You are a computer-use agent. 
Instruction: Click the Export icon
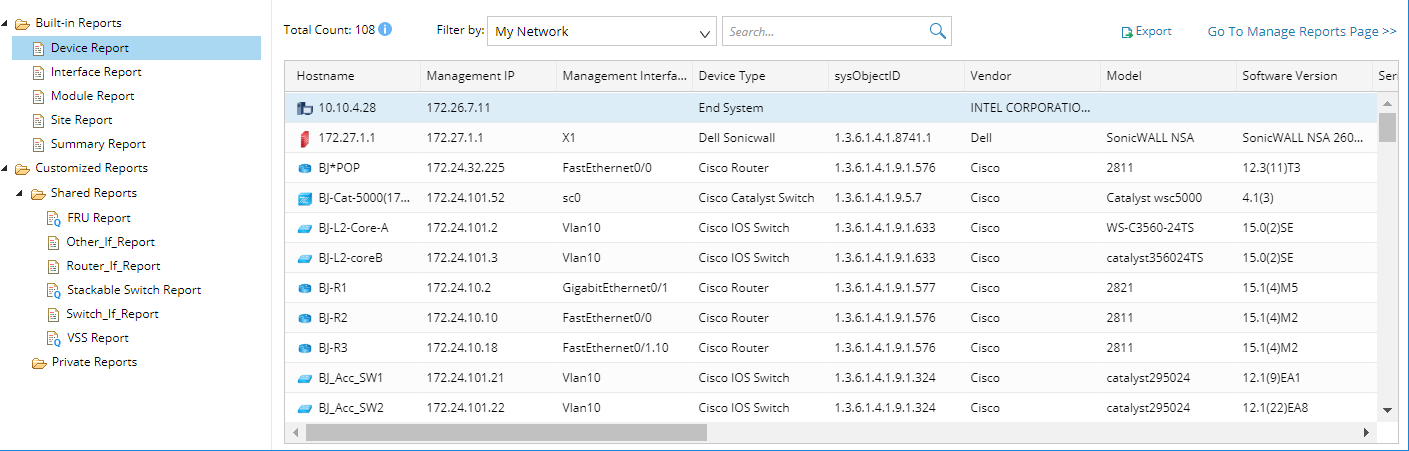(x=1127, y=32)
